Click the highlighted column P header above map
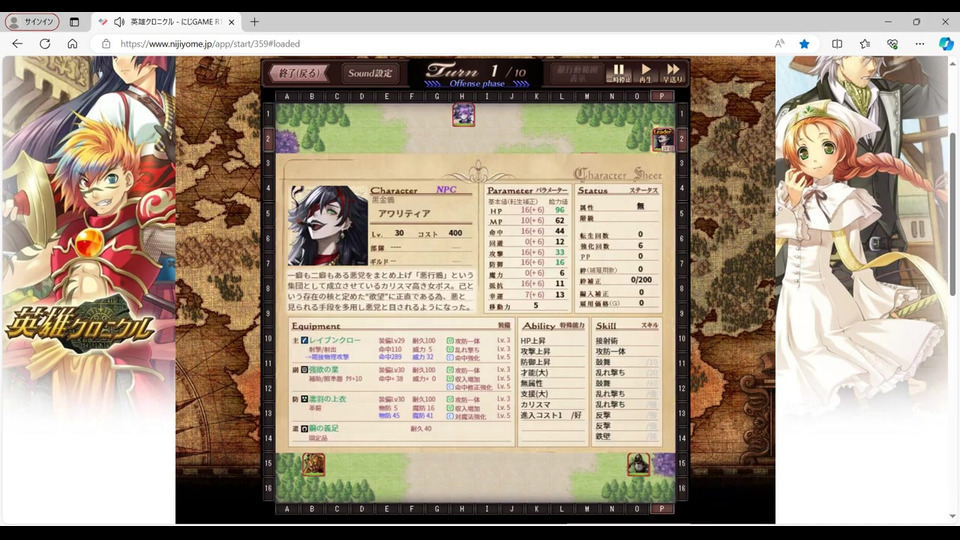Image resolution: width=960 pixels, height=540 pixels. point(662,97)
